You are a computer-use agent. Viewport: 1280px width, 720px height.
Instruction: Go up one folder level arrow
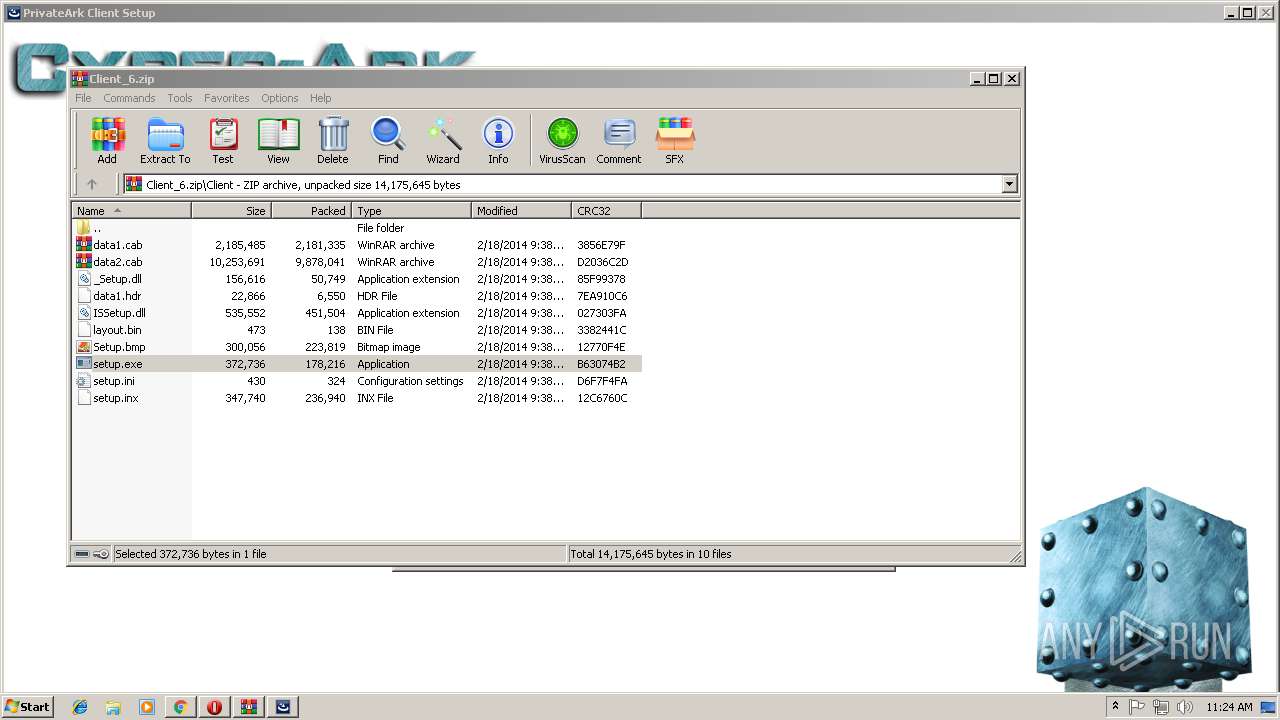pyautogui.click(x=92, y=184)
